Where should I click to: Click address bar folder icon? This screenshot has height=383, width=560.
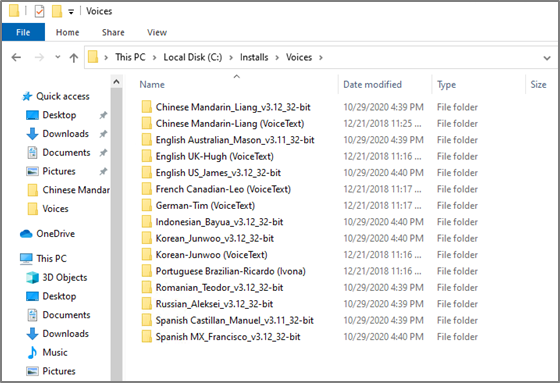pos(93,57)
